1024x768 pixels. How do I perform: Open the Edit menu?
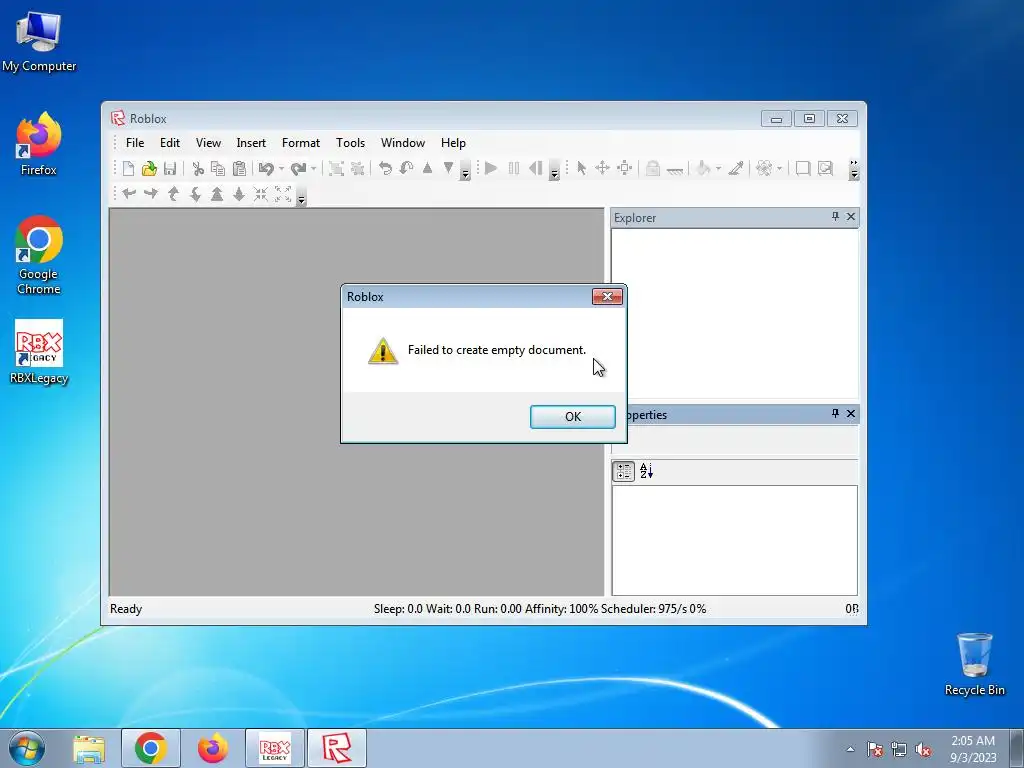click(x=170, y=143)
